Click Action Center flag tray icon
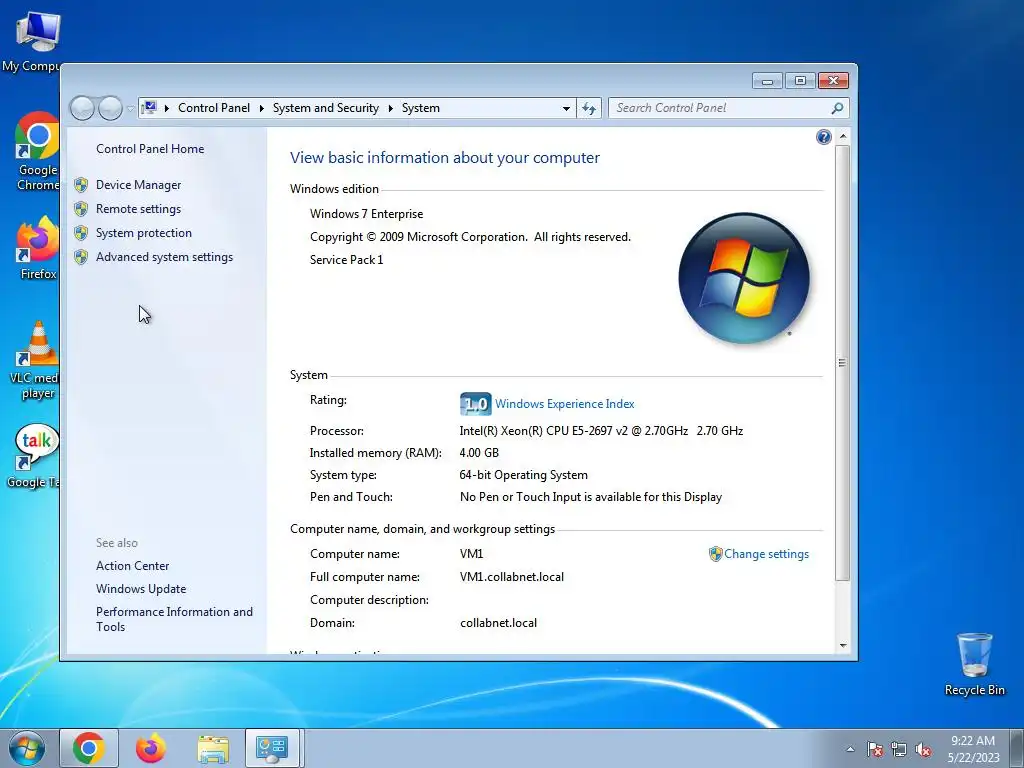This screenshot has height=768, width=1024. [x=875, y=749]
